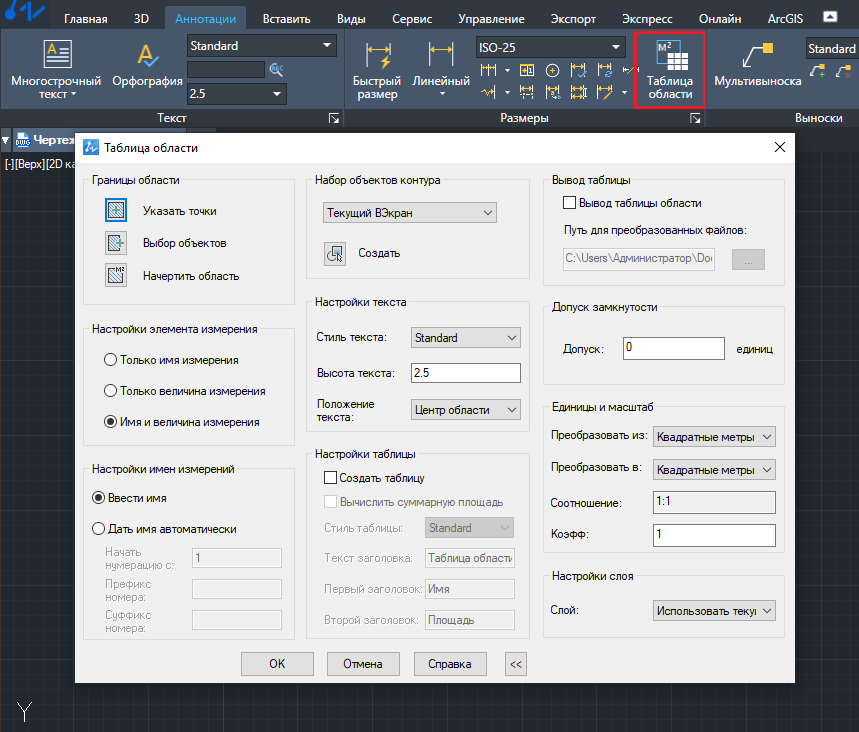Click the Отмена button
The image size is (859, 732).
pyautogui.click(x=363, y=664)
